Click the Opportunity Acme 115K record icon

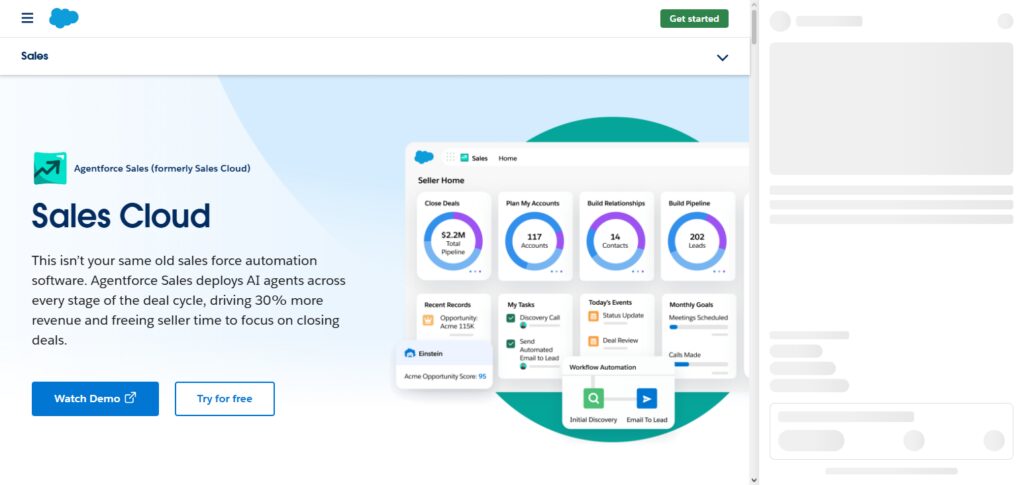(428, 320)
